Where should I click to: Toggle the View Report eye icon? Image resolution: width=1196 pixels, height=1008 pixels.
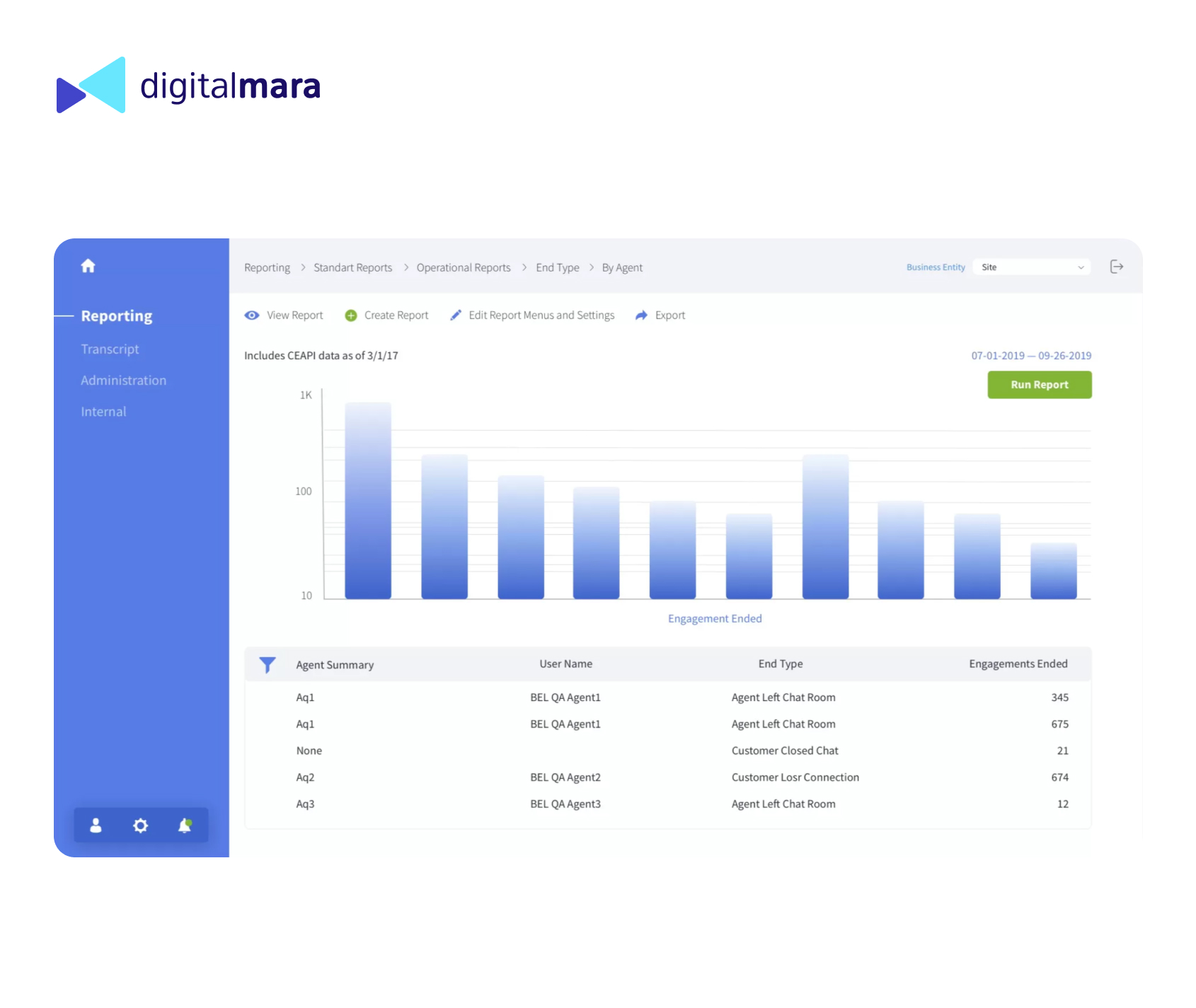click(x=252, y=315)
